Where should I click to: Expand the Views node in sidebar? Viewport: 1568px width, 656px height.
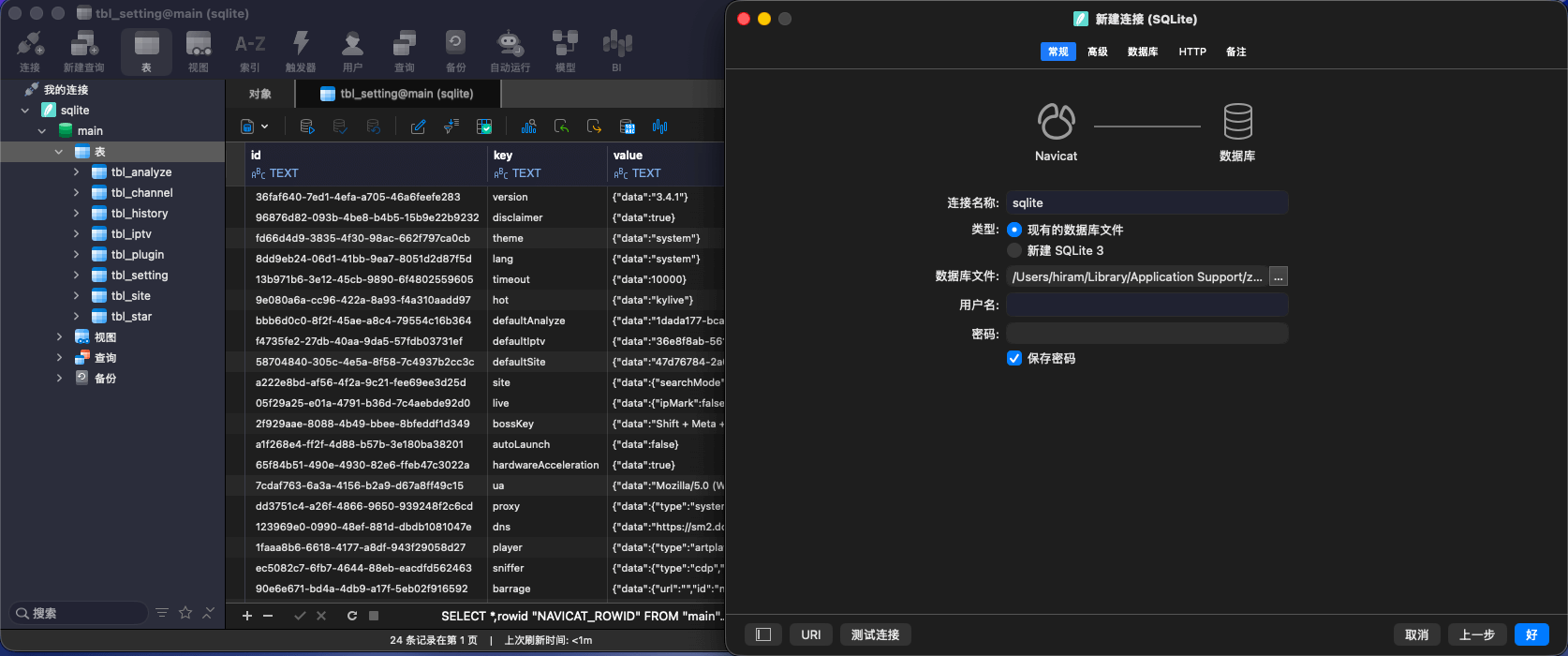[59, 337]
